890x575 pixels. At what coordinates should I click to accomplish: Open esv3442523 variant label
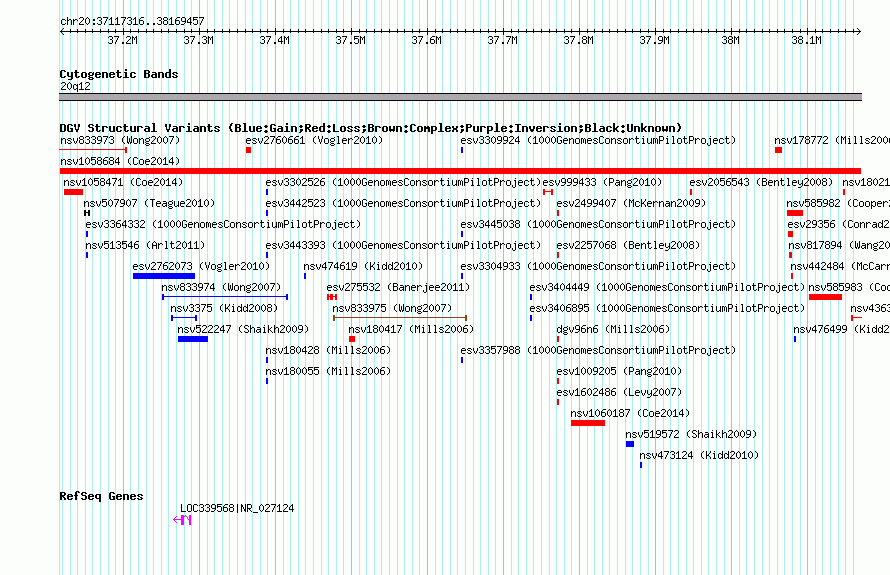[x=403, y=203]
